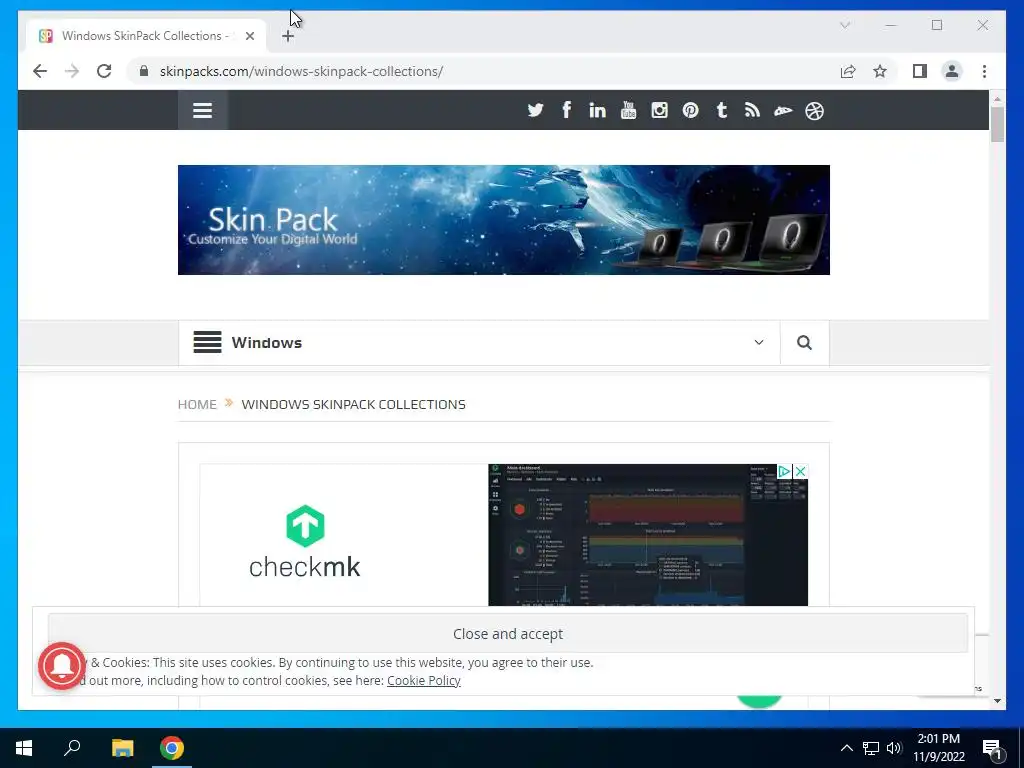Click the AdChoices triangle icon

[x=785, y=472]
